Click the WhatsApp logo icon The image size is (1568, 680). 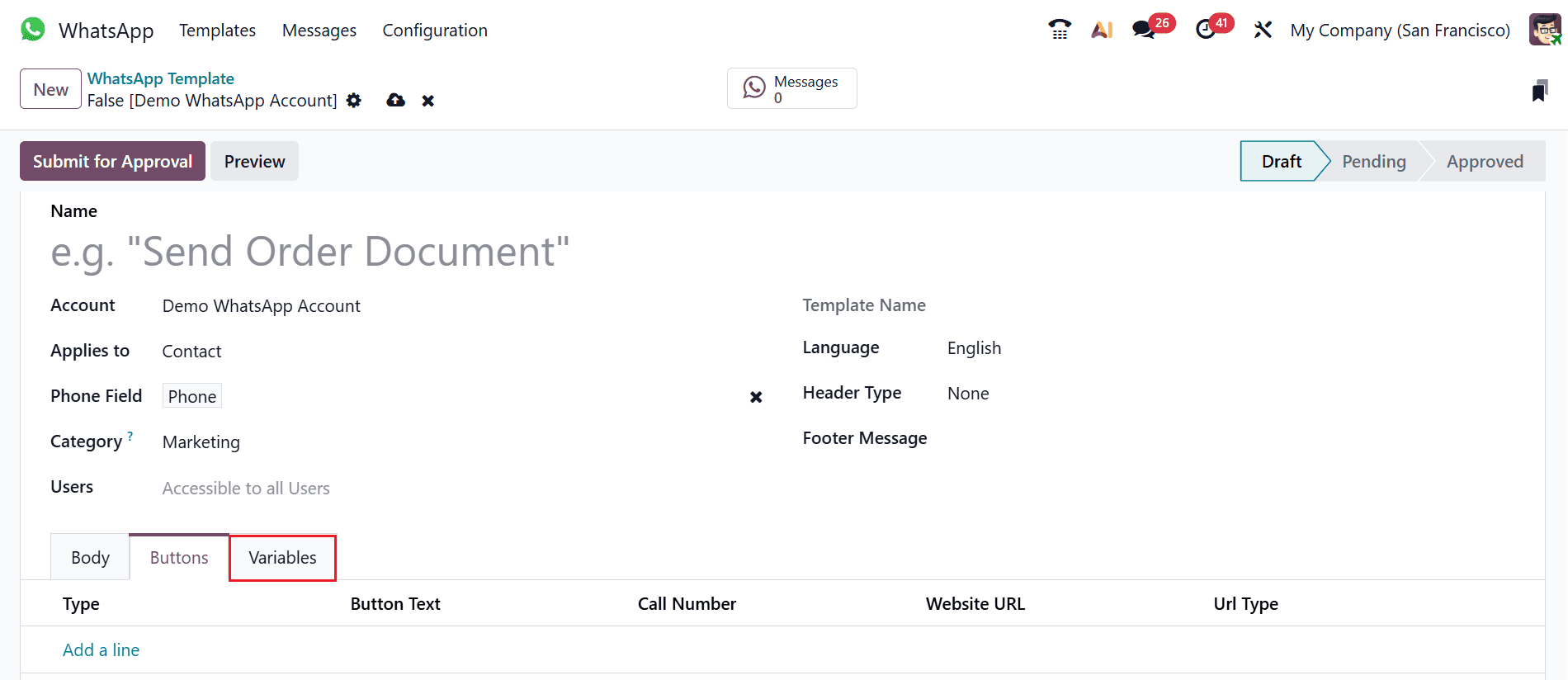point(33,30)
